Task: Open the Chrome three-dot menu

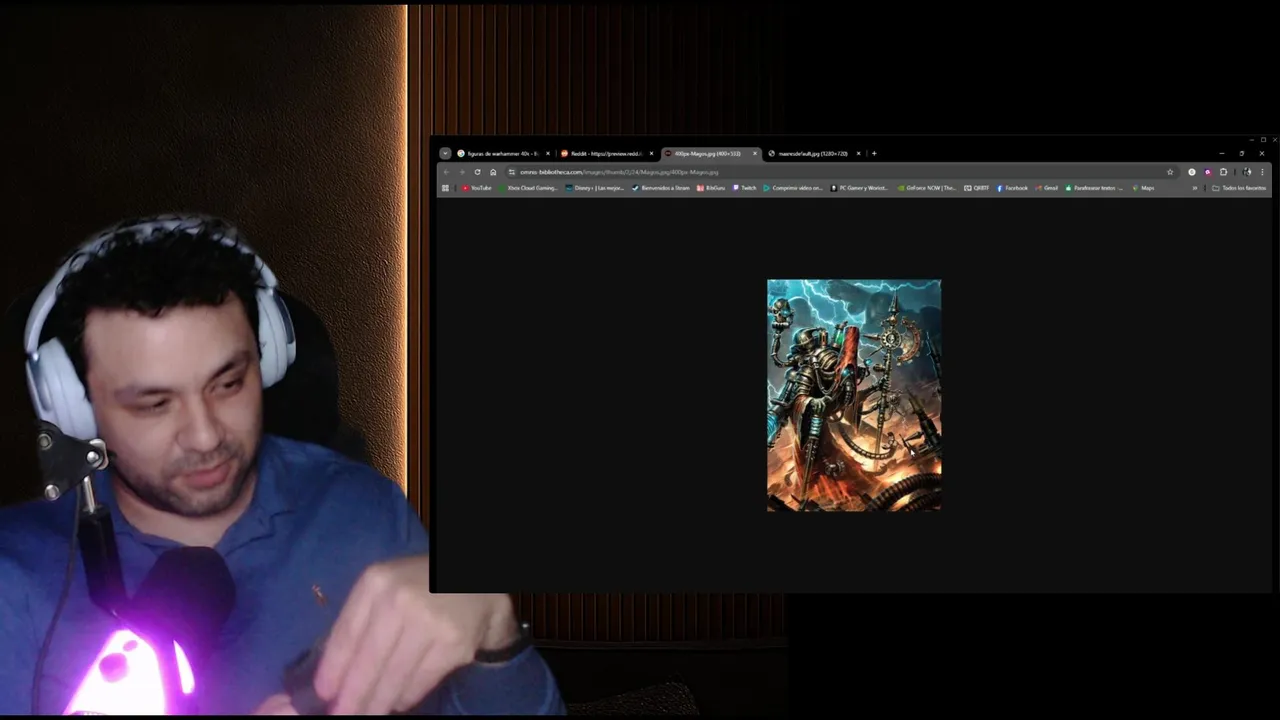Action: pyautogui.click(x=1262, y=172)
